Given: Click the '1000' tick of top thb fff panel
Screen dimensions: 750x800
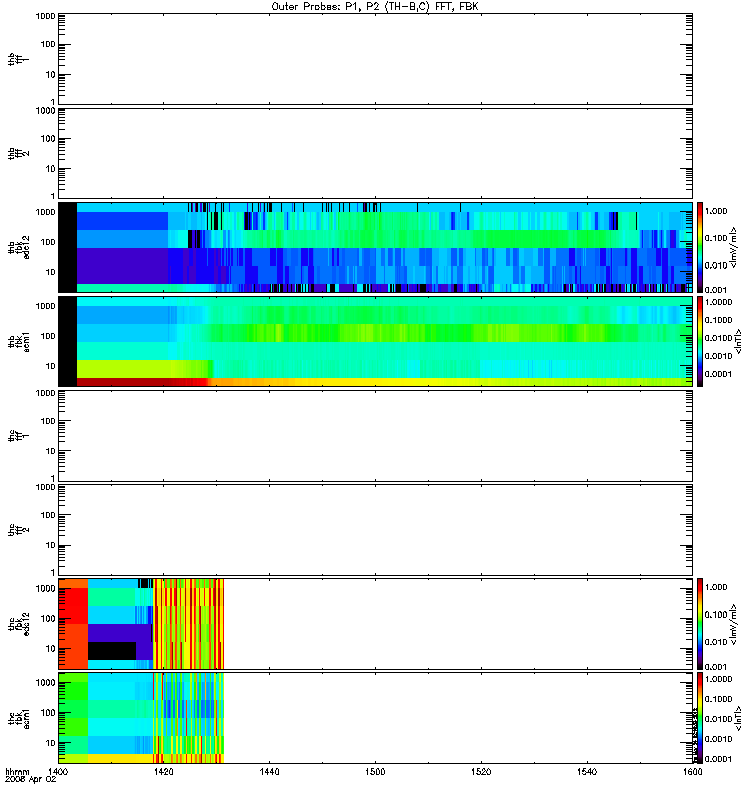Looking at the screenshot, I should [45, 16].
